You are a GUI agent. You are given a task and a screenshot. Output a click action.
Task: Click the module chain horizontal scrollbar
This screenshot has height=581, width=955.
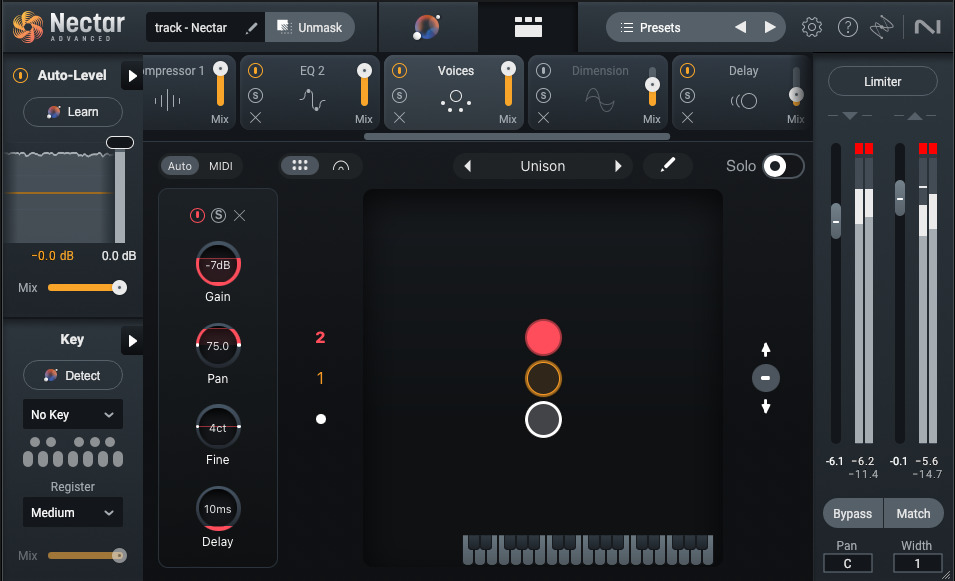(516, 136)
